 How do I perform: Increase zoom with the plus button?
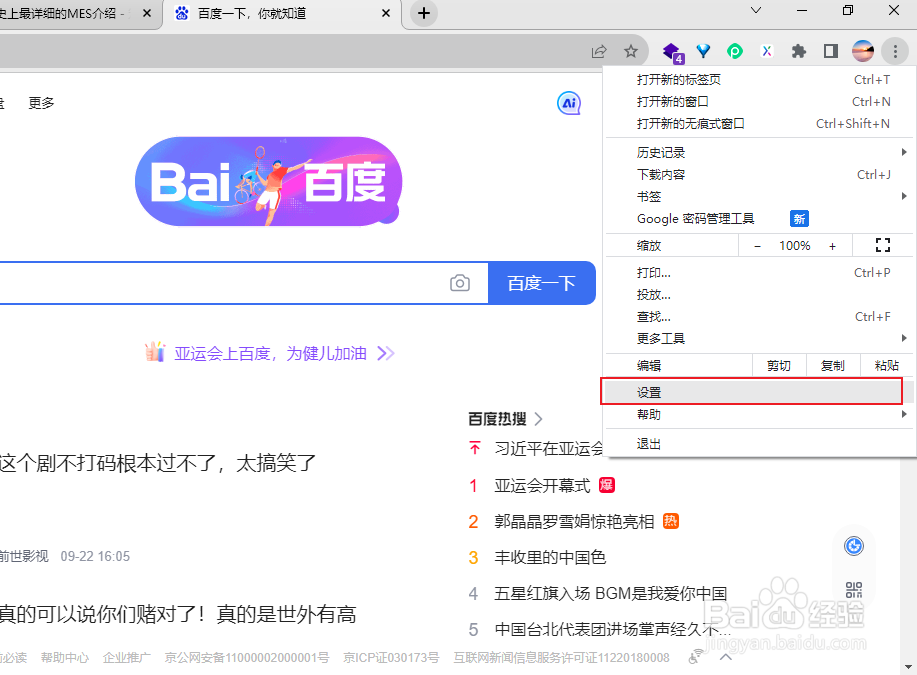[832, 246]
